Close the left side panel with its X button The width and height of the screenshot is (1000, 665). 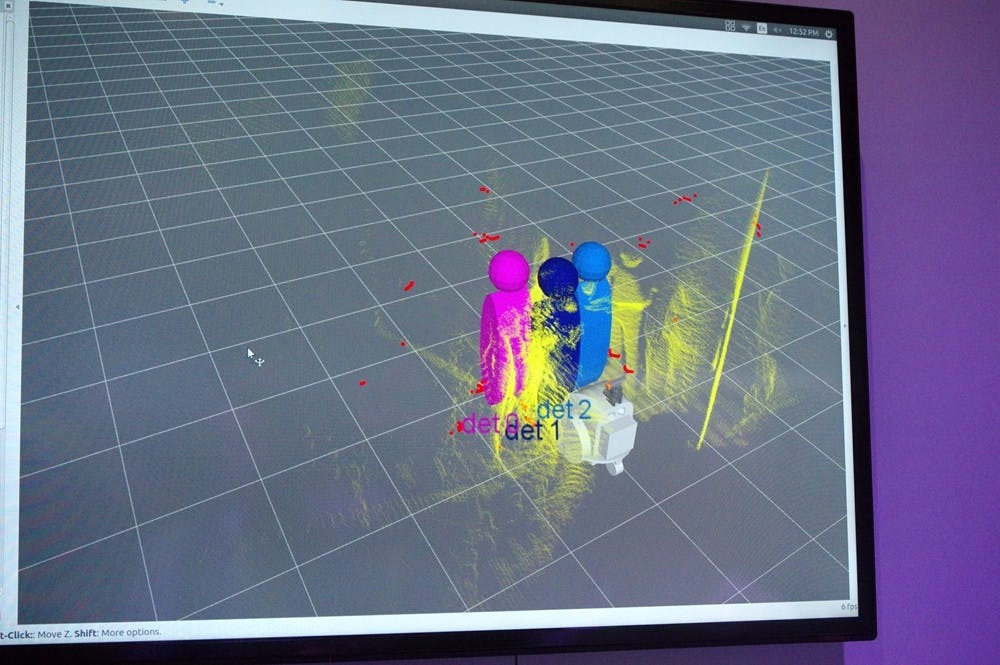click(x=8, y=5)
